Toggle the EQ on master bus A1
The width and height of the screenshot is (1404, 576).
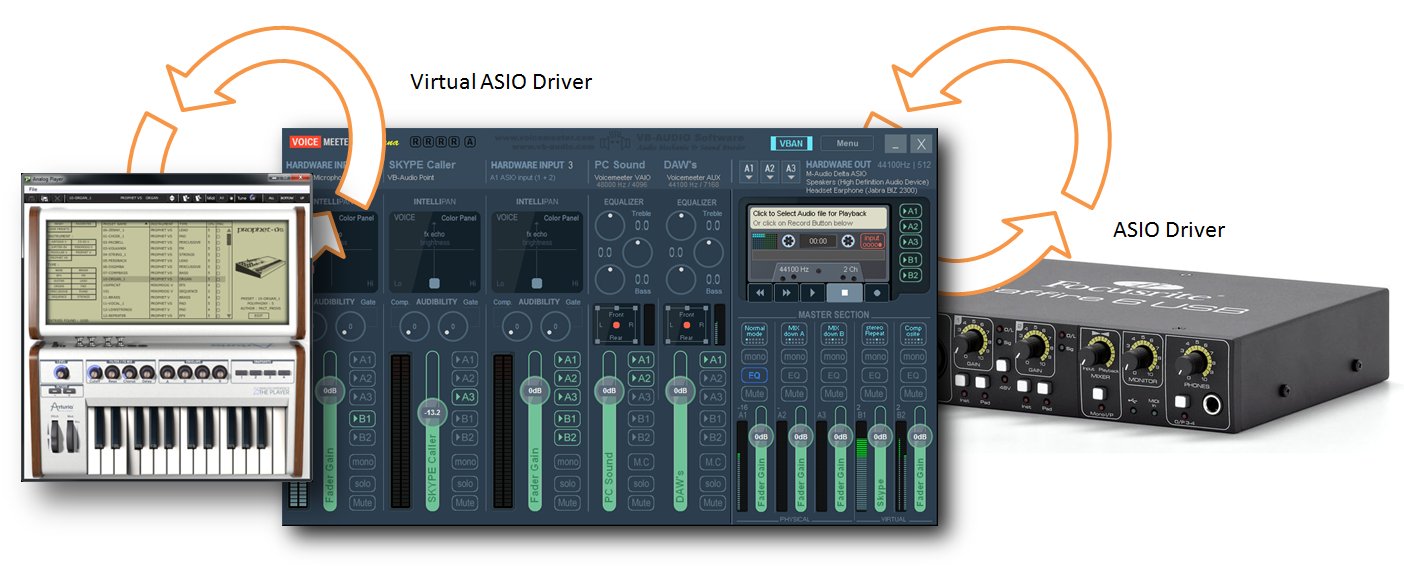pos(755,375)
